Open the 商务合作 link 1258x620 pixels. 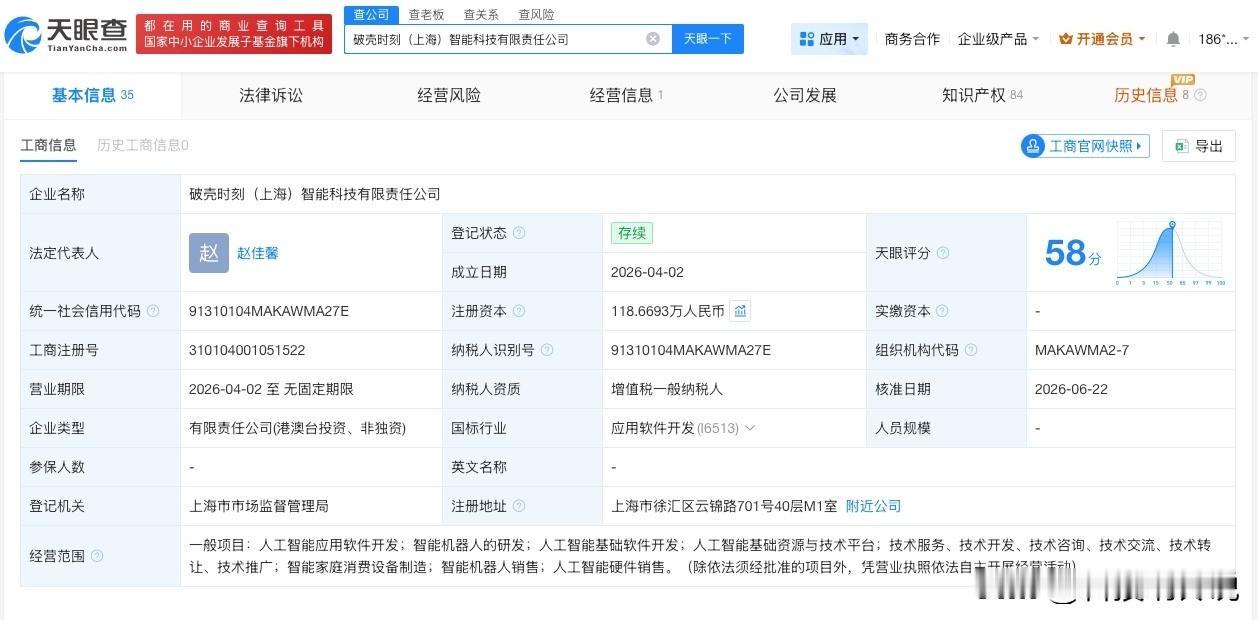pyautogui.click(x=912, y=39)
